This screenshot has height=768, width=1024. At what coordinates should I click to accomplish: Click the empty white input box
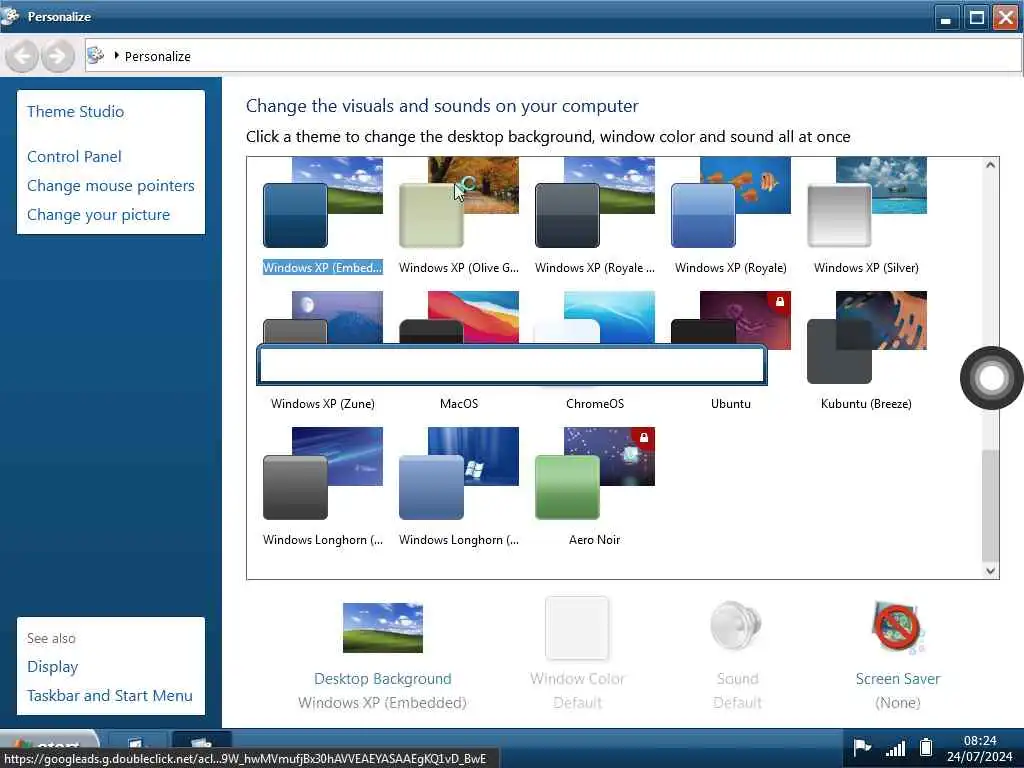tap(511, 364)
